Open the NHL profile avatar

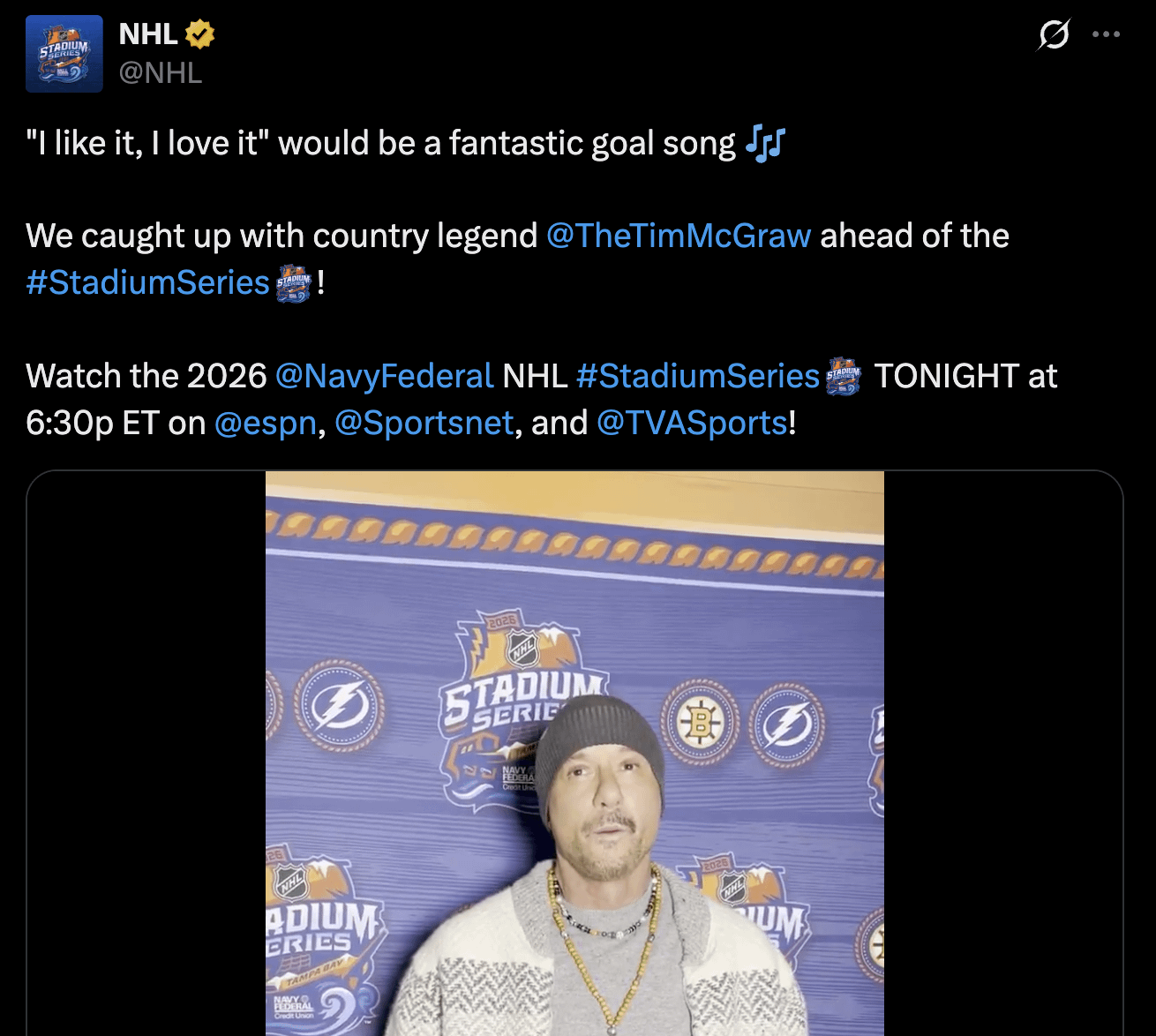64,54
